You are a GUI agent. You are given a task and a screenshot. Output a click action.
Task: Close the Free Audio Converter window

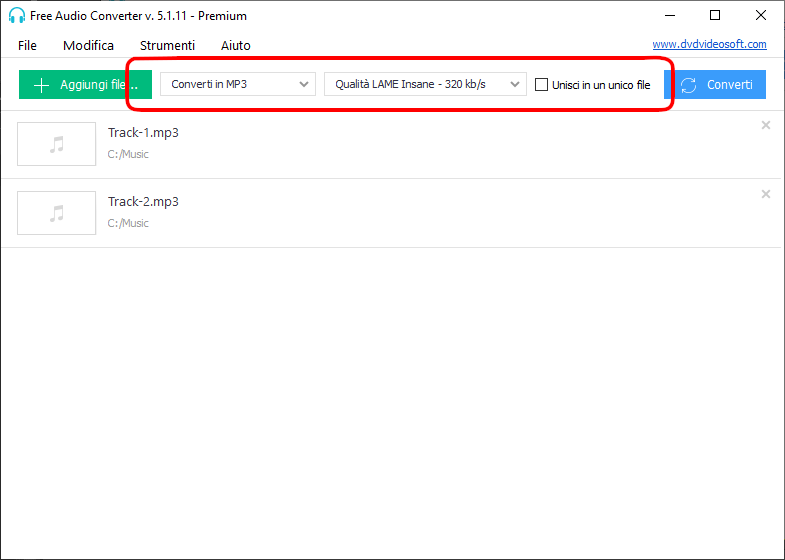click(760, 16)
